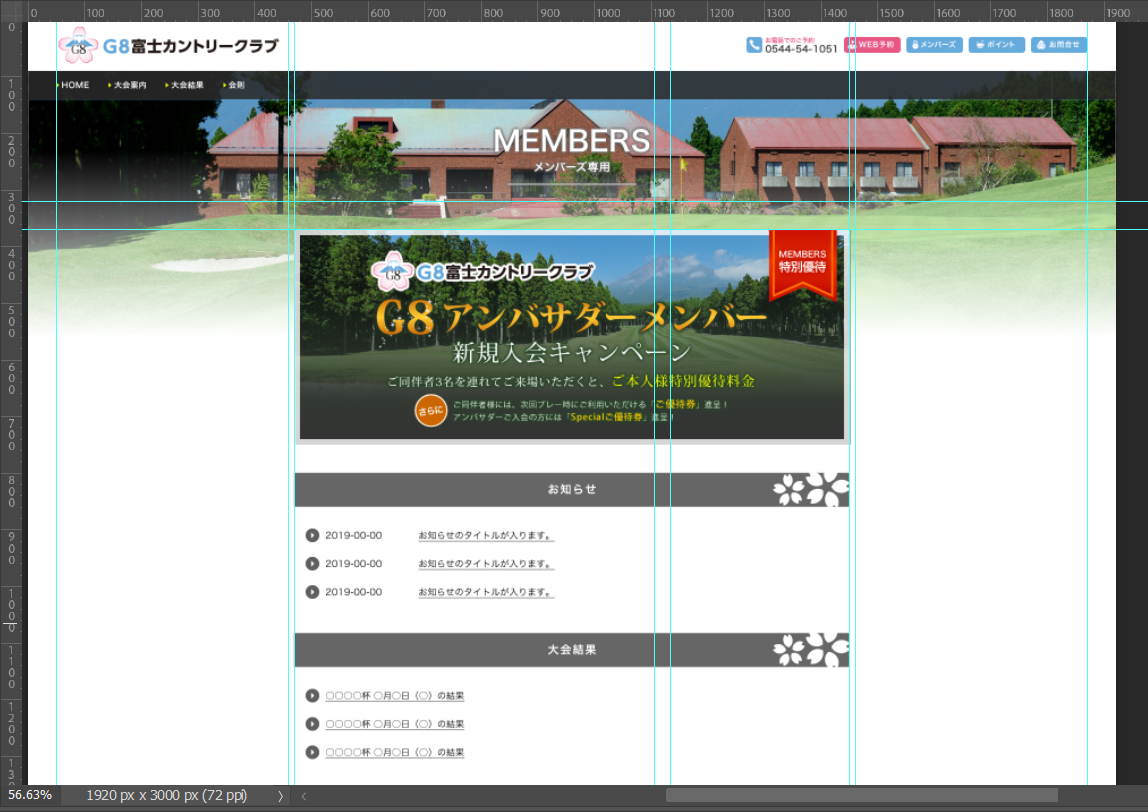Screen dimensions: 1148x812
Task: Click the horizontal scrollbar thumb
Action: [x=862, y=796]
